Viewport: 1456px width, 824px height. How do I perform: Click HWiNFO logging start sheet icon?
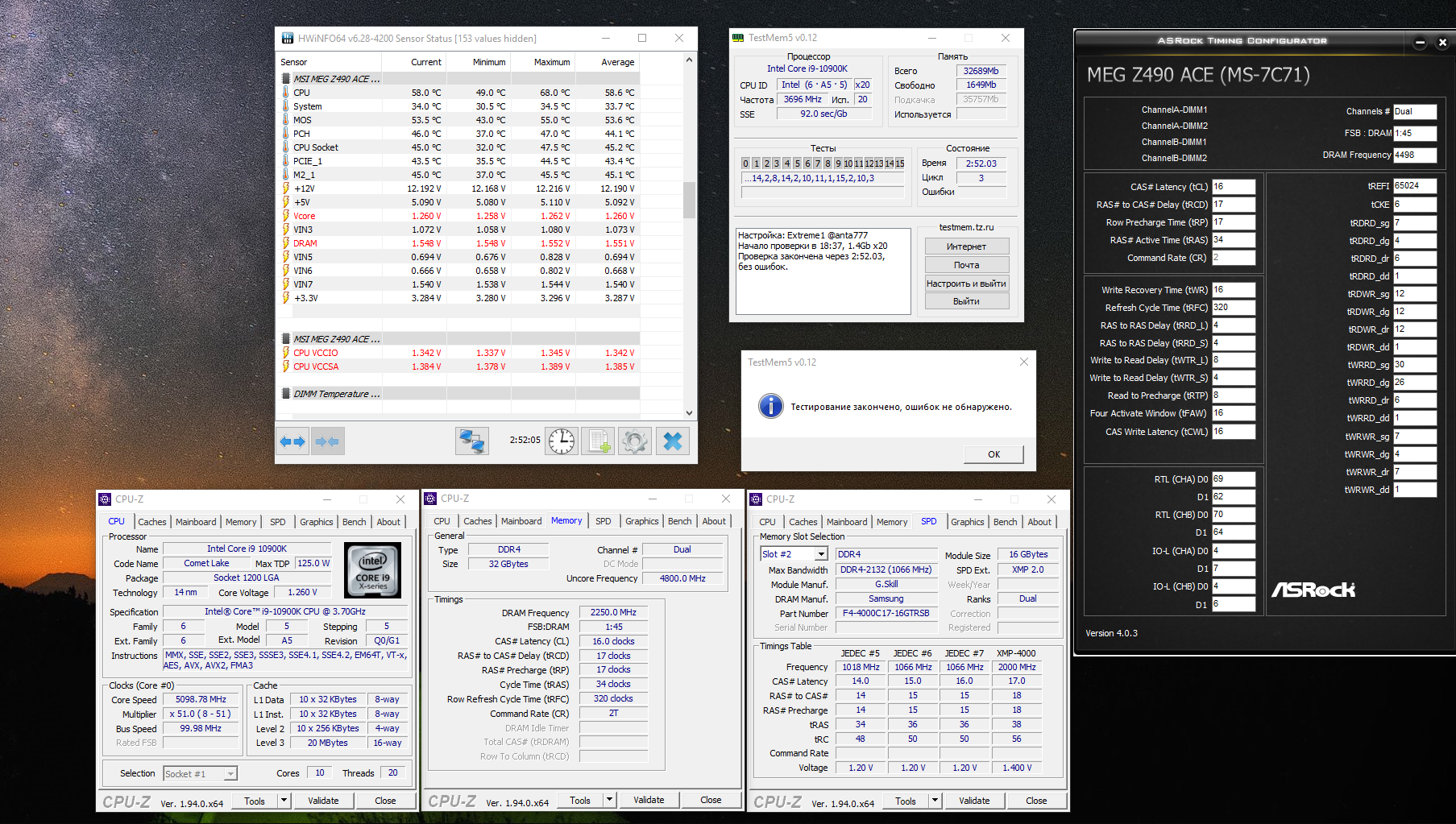(598, 441)
